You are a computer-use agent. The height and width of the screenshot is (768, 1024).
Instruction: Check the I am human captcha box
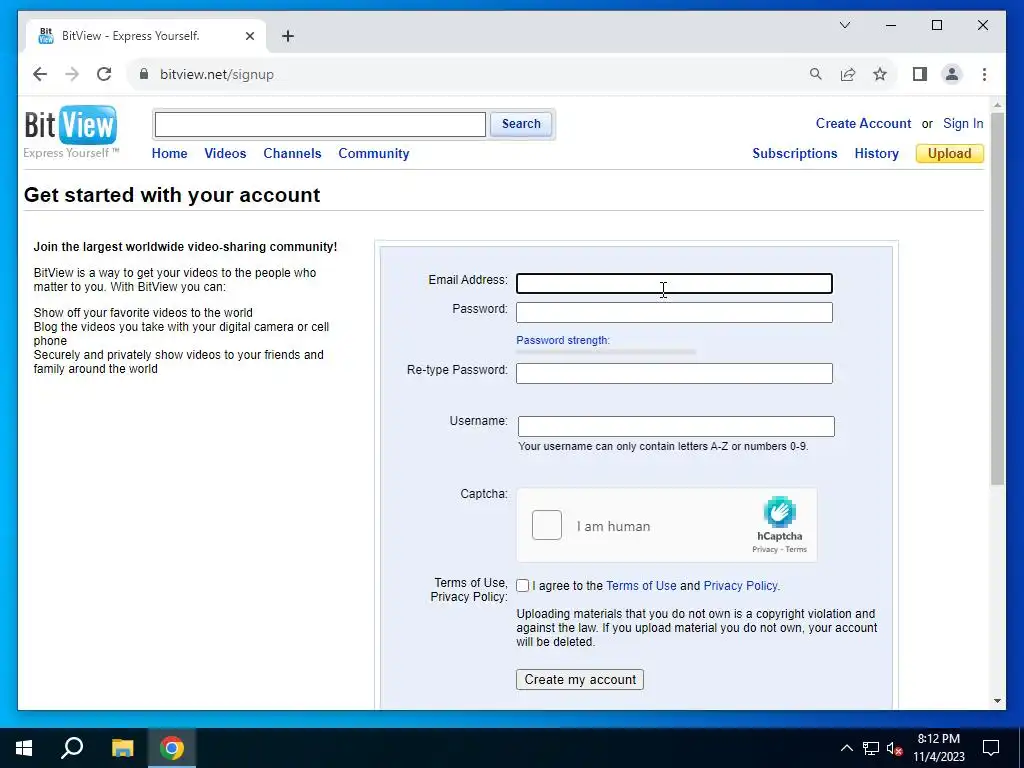coord(547,525)
